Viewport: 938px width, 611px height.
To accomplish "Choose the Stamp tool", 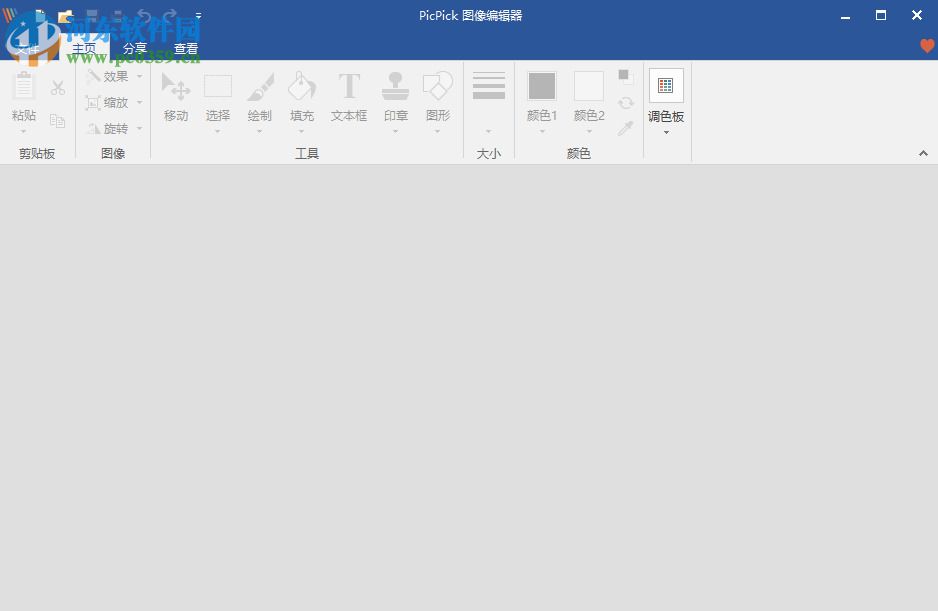I will tap(395, 95).
